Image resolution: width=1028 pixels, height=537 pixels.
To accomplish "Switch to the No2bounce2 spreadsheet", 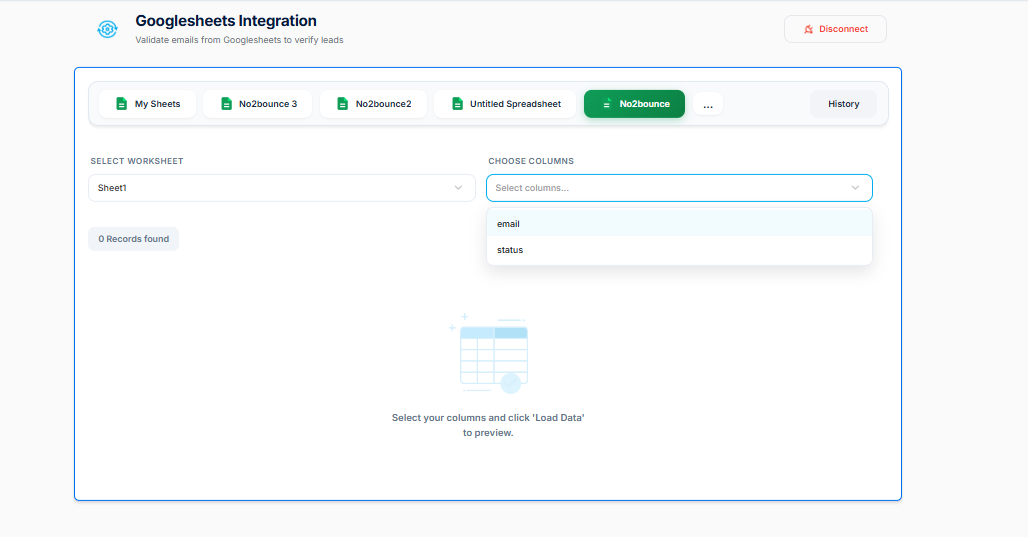I will 373,104.
